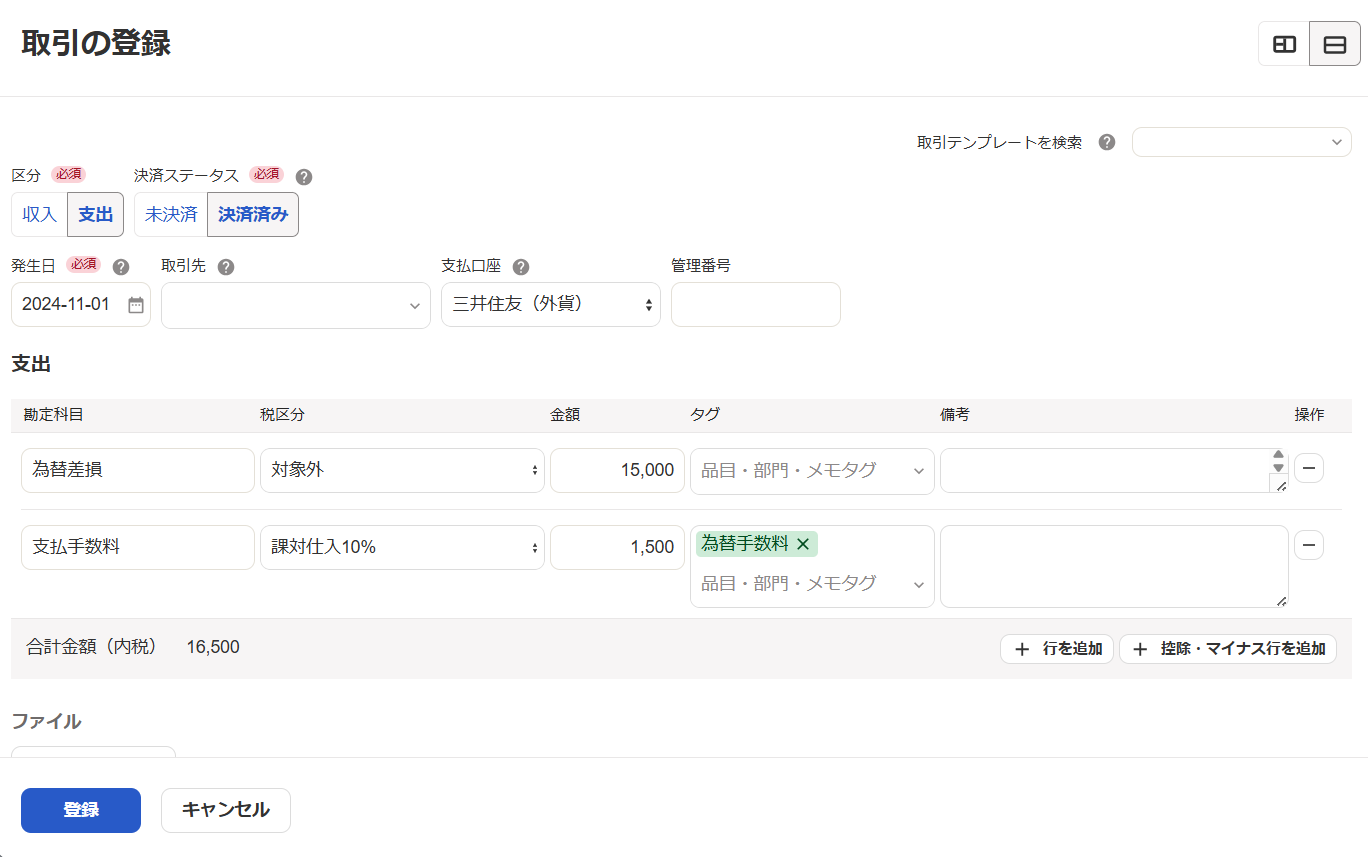Open the calendar picker for 発生日
This screenshot has width=1368, height=857.
point(136,305)
